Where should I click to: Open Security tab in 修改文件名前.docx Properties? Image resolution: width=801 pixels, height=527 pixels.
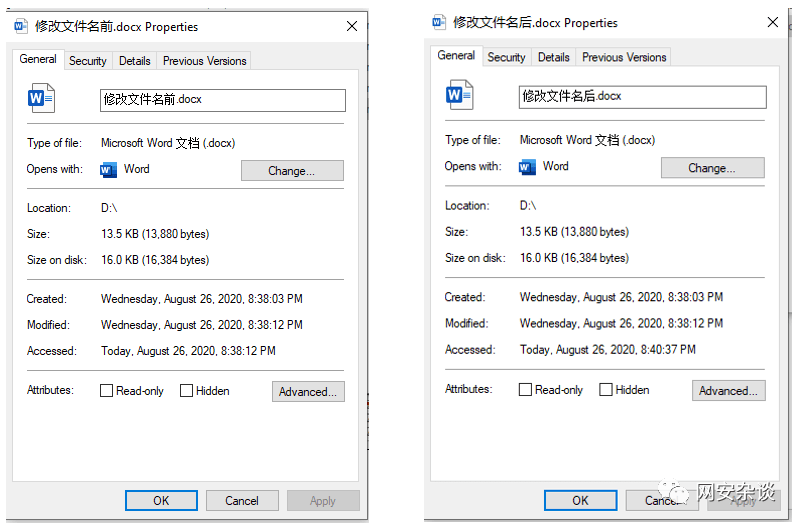88,61
